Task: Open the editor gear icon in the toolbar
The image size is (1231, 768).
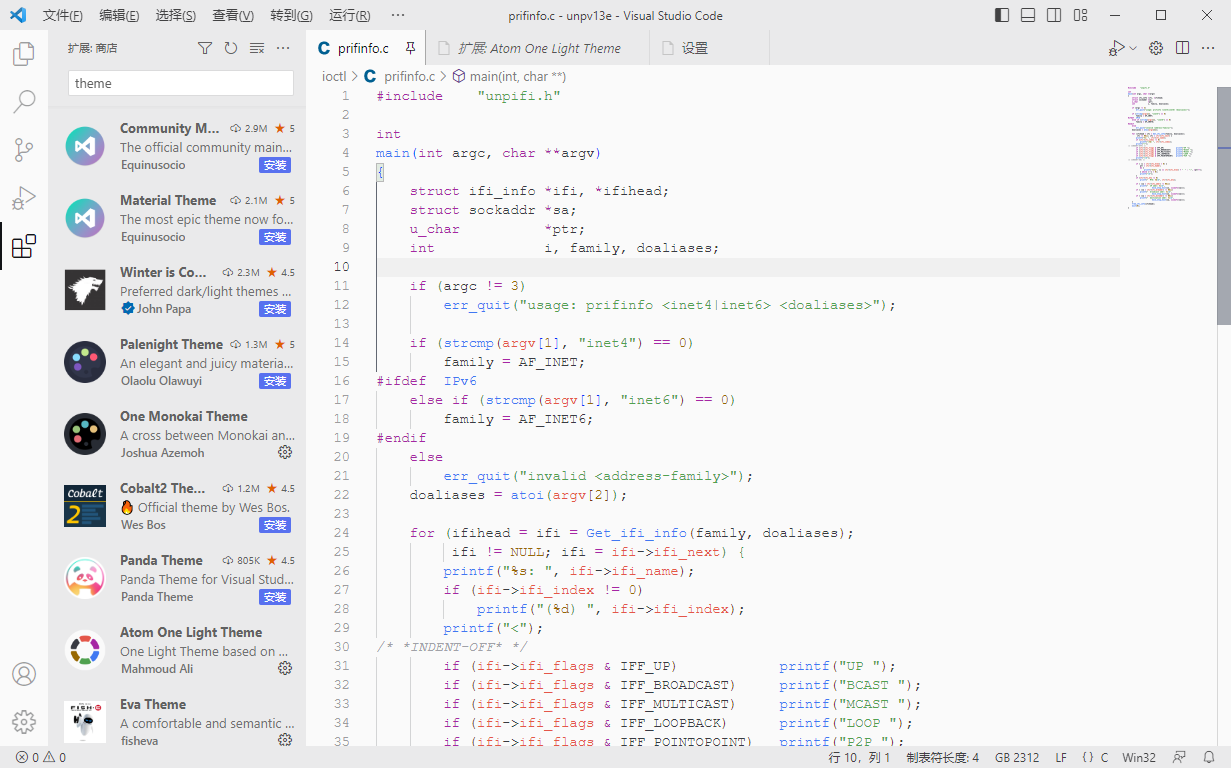Action: pos(1156,48)
